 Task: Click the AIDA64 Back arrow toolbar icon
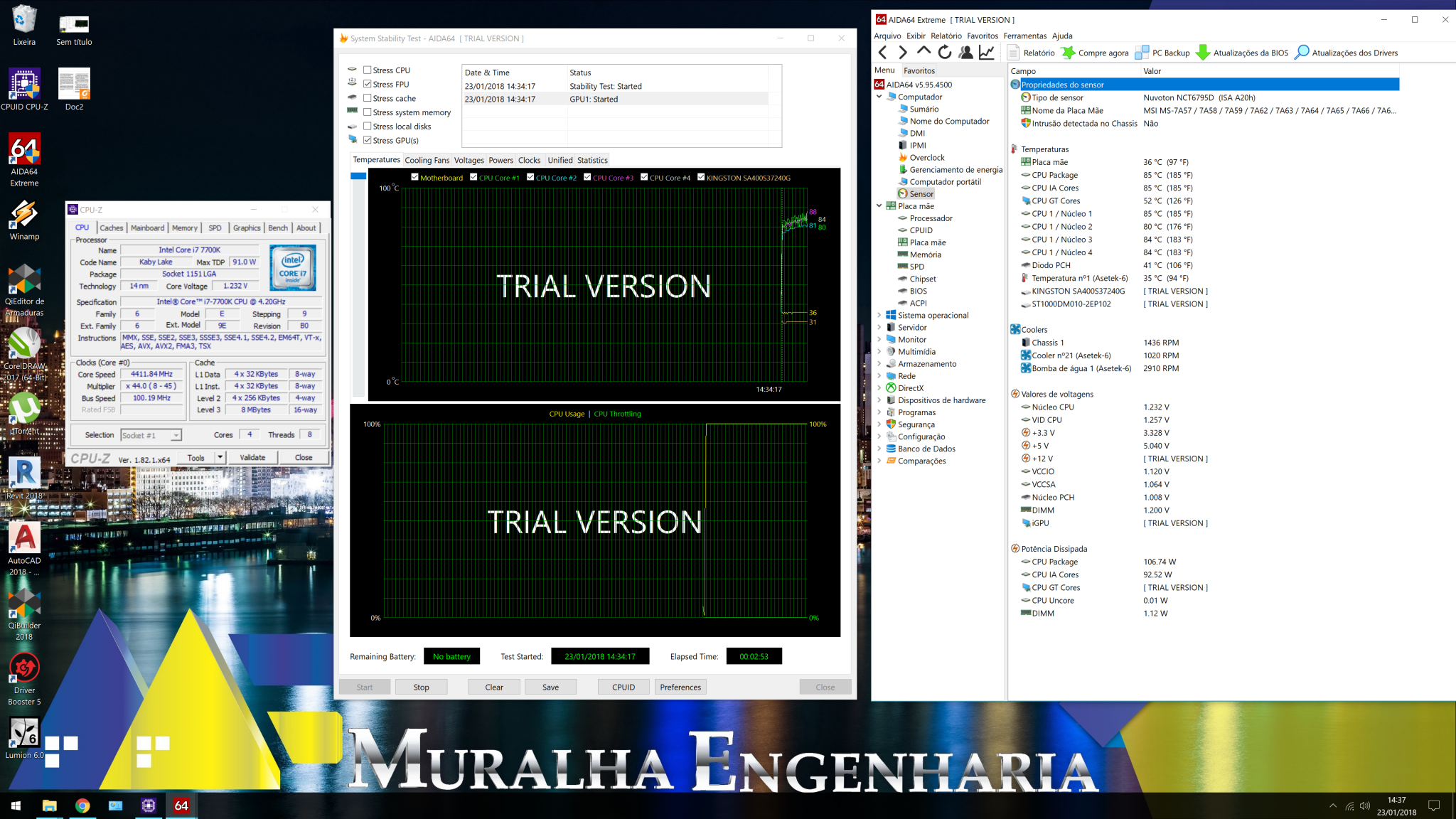click(x=882, y=53)
